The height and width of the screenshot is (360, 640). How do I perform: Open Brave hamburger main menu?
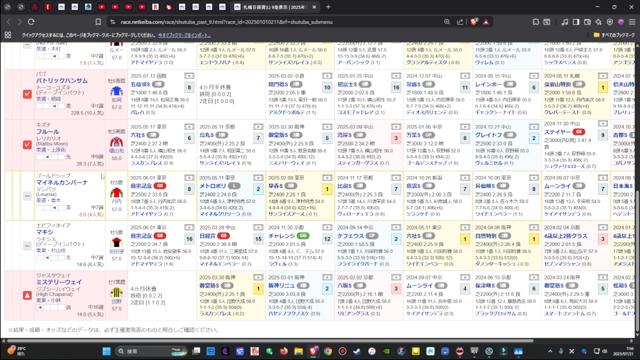[x=632, y=22]
